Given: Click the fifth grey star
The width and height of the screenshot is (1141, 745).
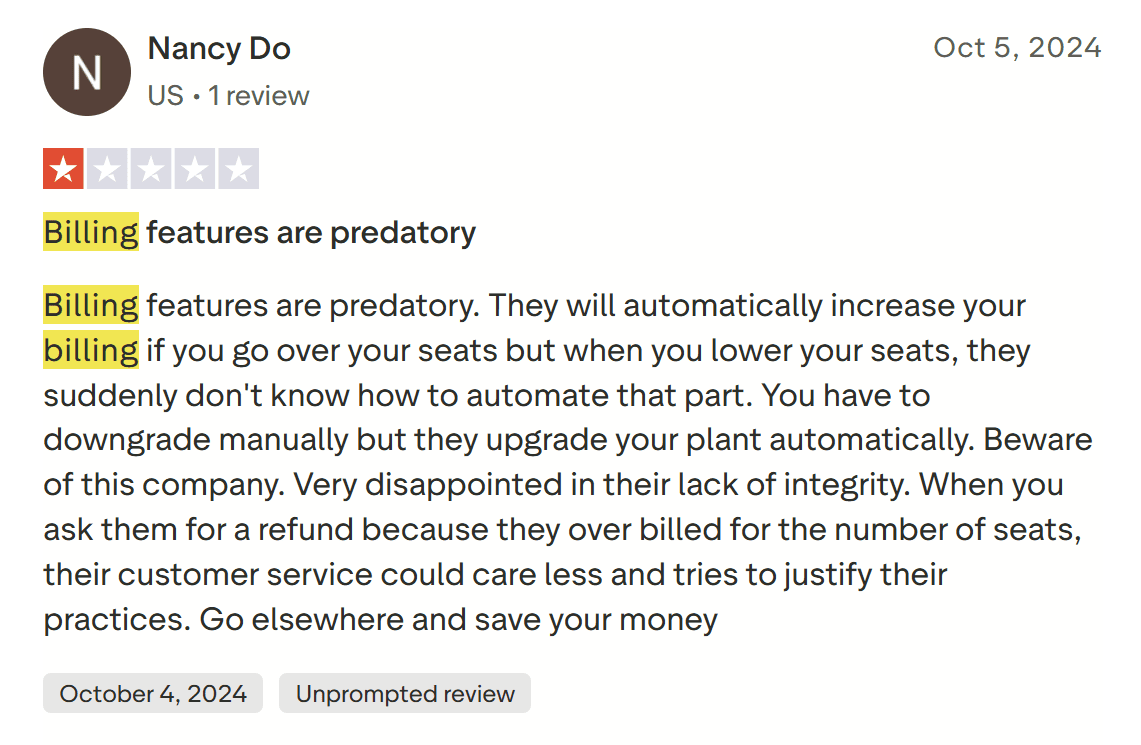Looking at the screenshot, I should pos(239,169).
